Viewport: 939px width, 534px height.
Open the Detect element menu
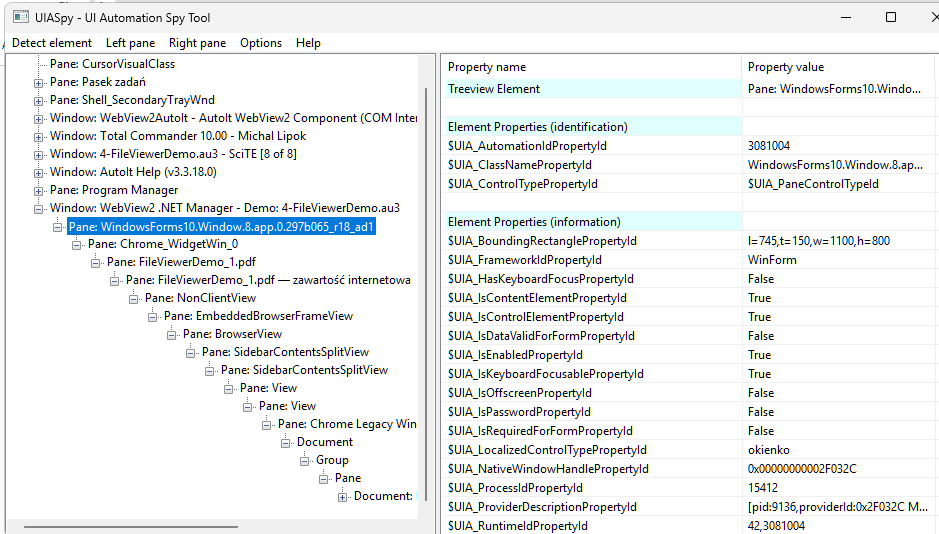[52, 43]
